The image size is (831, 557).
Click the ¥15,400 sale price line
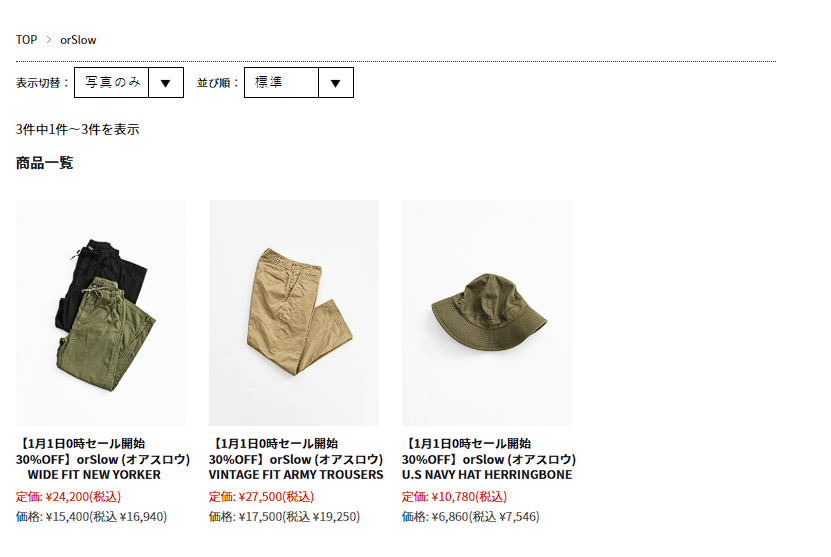pos(91,517)
